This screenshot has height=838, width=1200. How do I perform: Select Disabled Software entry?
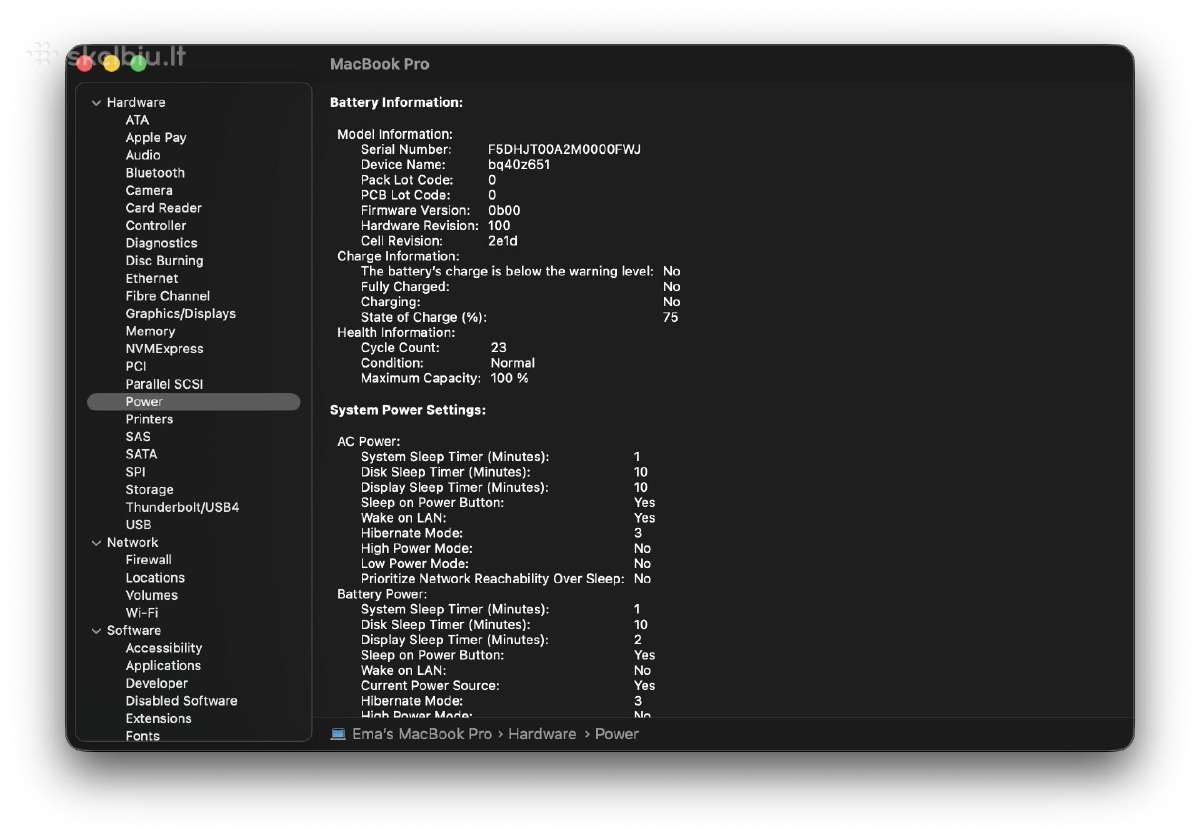coord(181,701)
